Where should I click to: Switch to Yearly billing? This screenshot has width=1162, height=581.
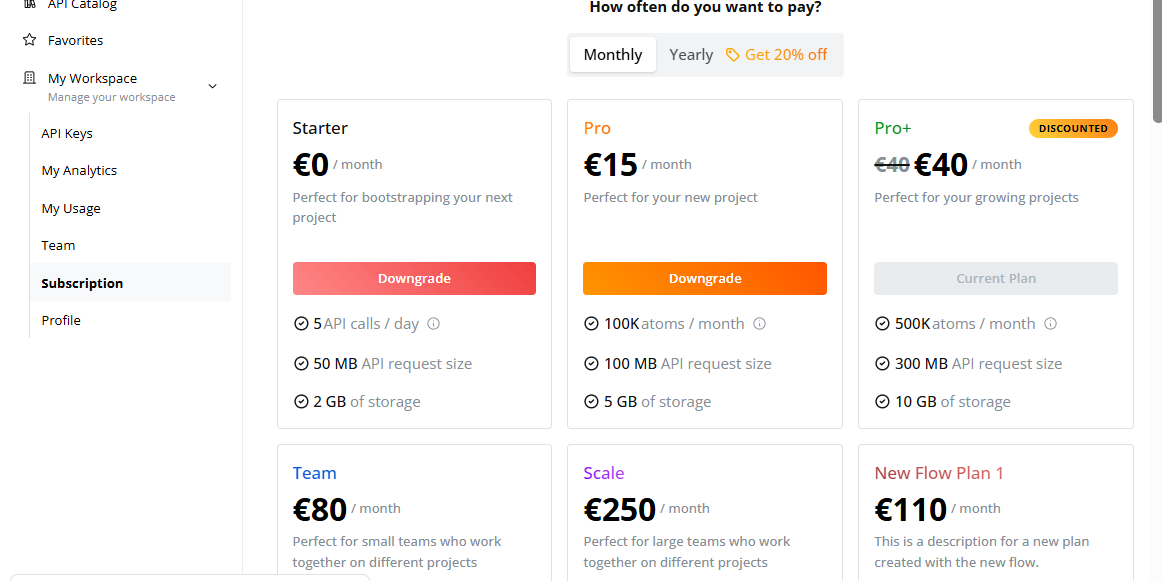click(x=691, y=55)
